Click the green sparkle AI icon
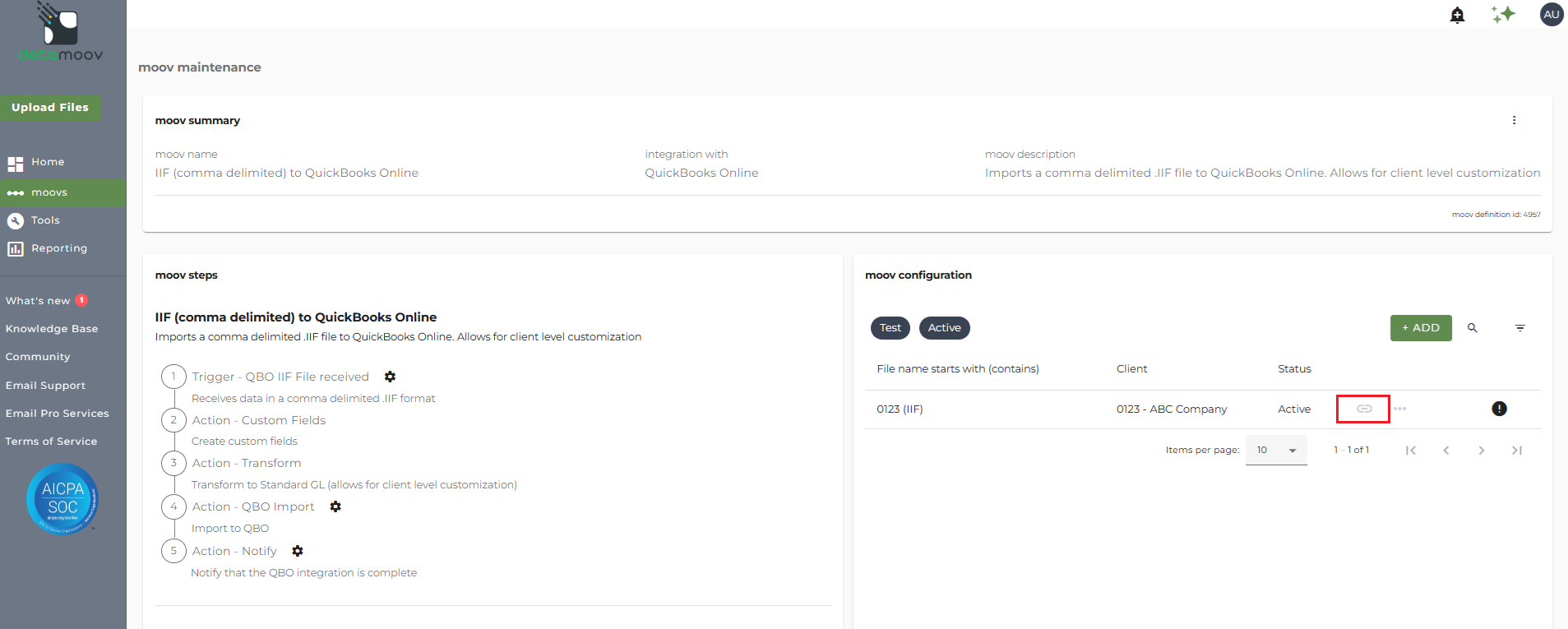 click(1503, 14)
